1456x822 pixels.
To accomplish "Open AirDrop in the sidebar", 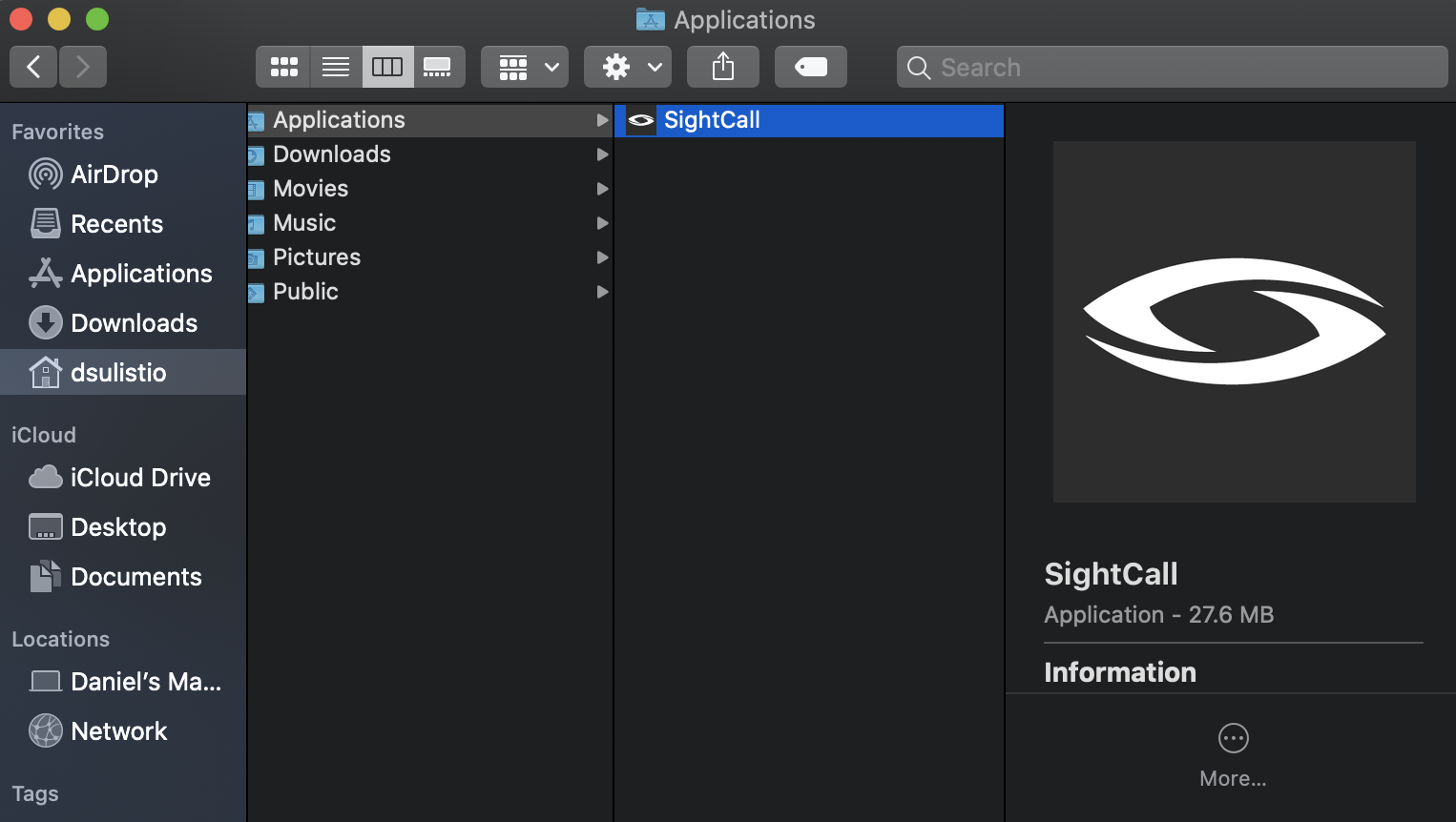I will 123,175.
